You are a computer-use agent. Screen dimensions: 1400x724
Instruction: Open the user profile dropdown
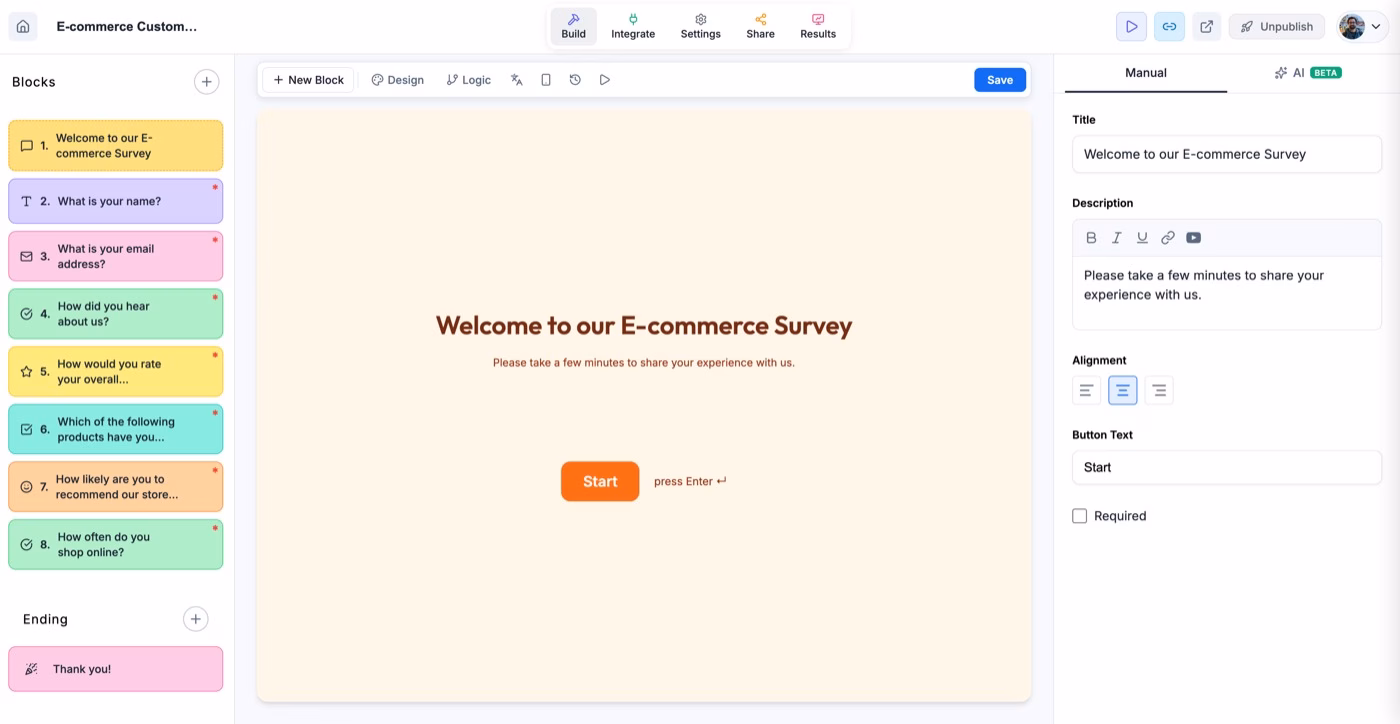pos(1362,27)
